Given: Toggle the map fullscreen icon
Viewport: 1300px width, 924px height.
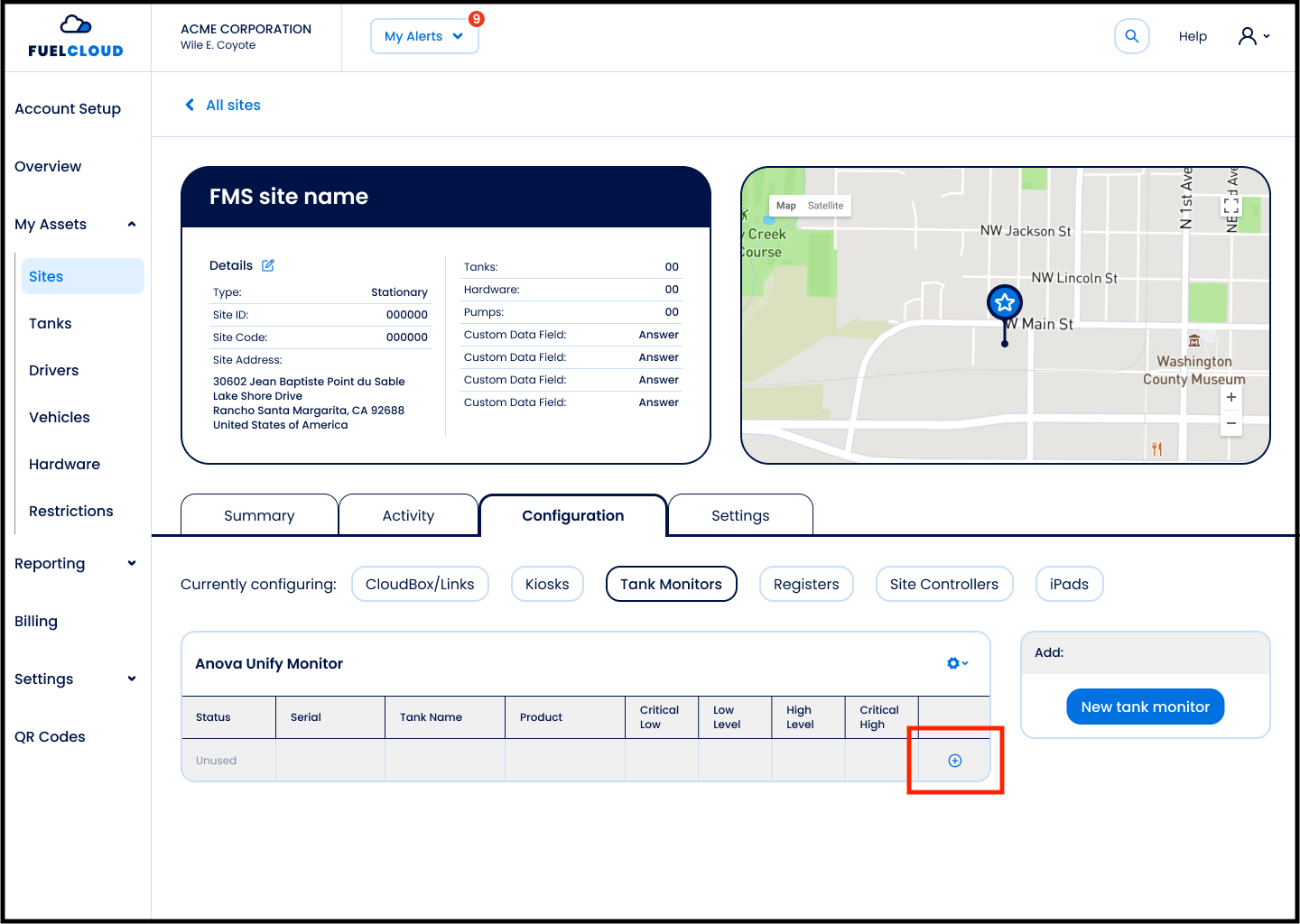Looking at the screenshot, I should click(1230, 207).
